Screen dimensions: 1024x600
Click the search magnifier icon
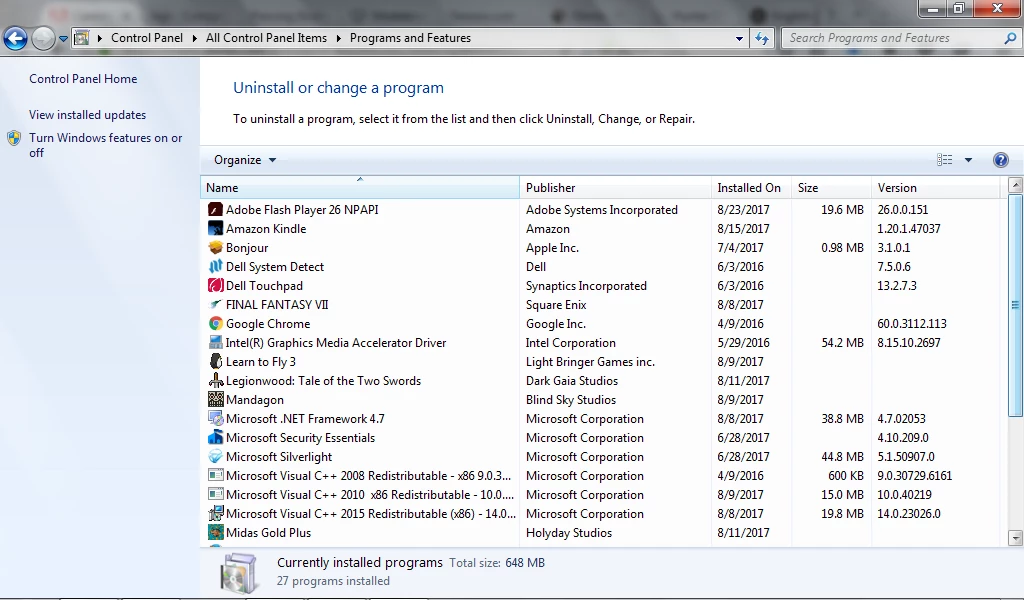click(x=1010, y=39)
